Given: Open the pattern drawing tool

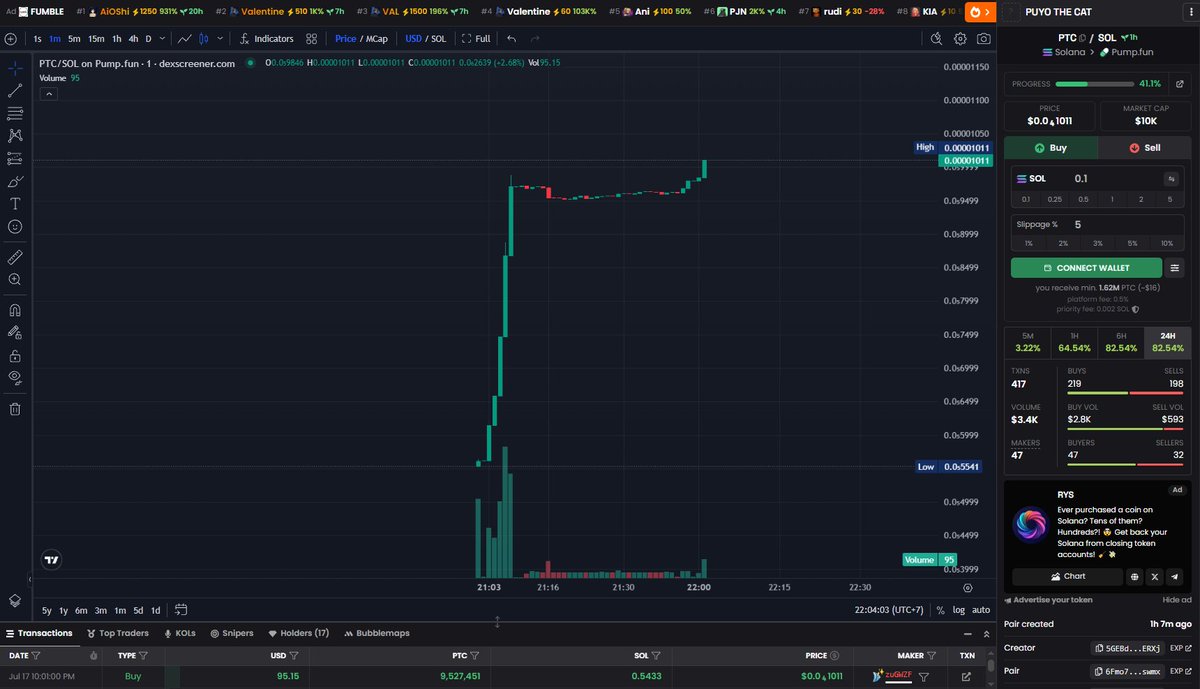Looking at the screenshot, I should (x=15, y=136).
